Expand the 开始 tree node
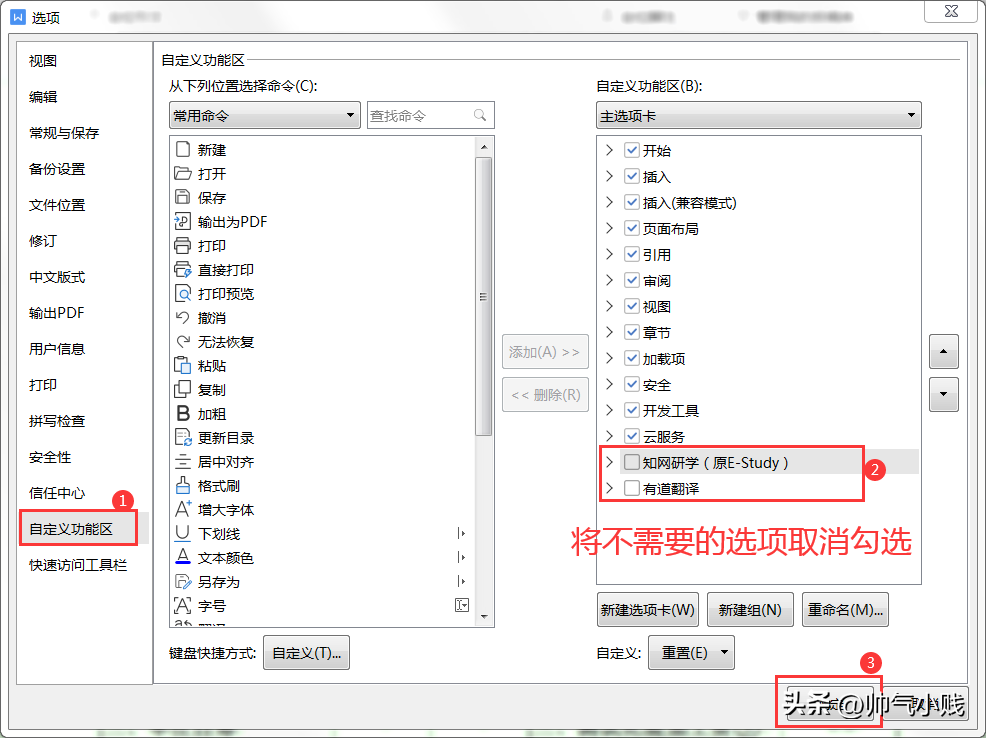The height and width of the screenshot is (738, 986). pos(609,150)
